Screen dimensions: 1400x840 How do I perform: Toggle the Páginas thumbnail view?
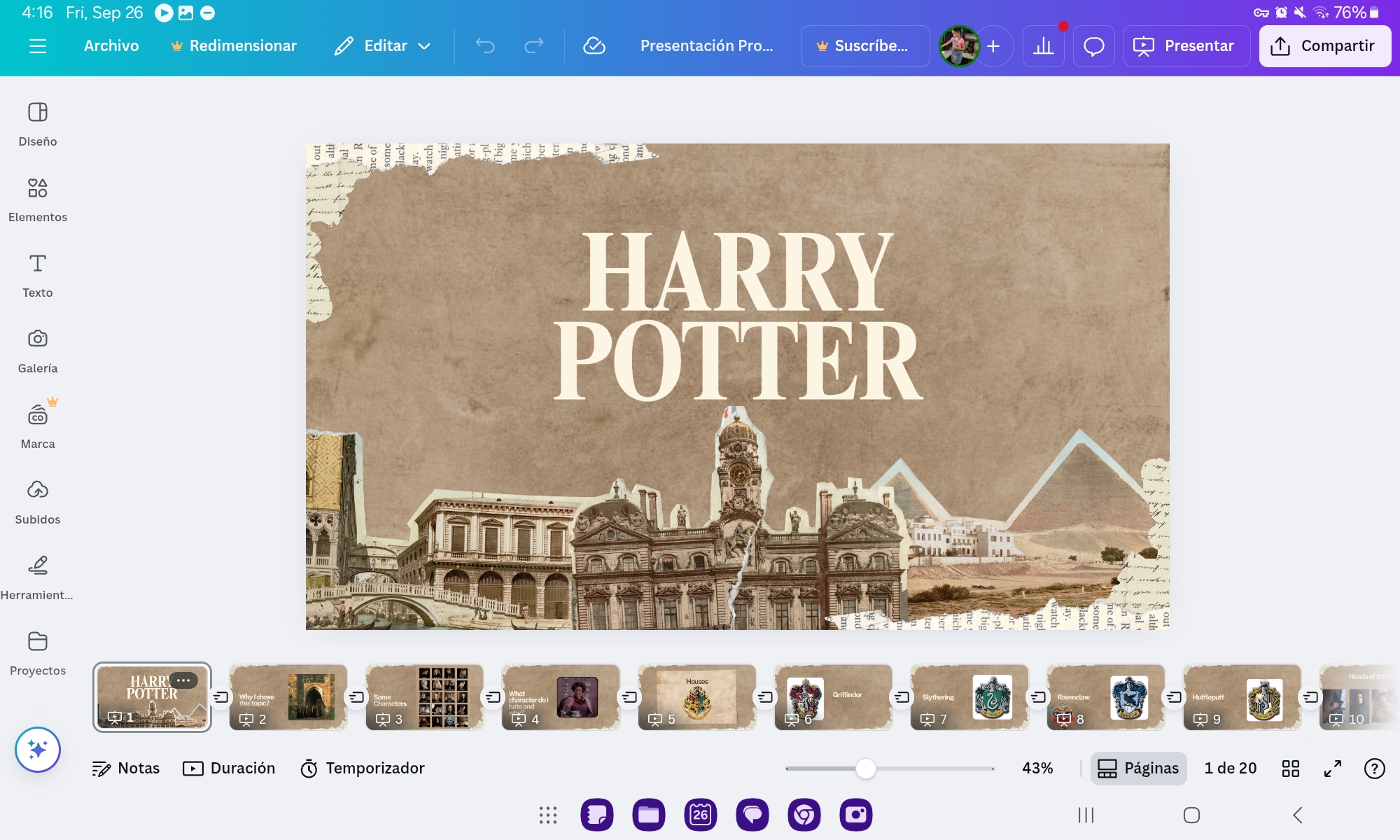click(x=1138, y=769)
